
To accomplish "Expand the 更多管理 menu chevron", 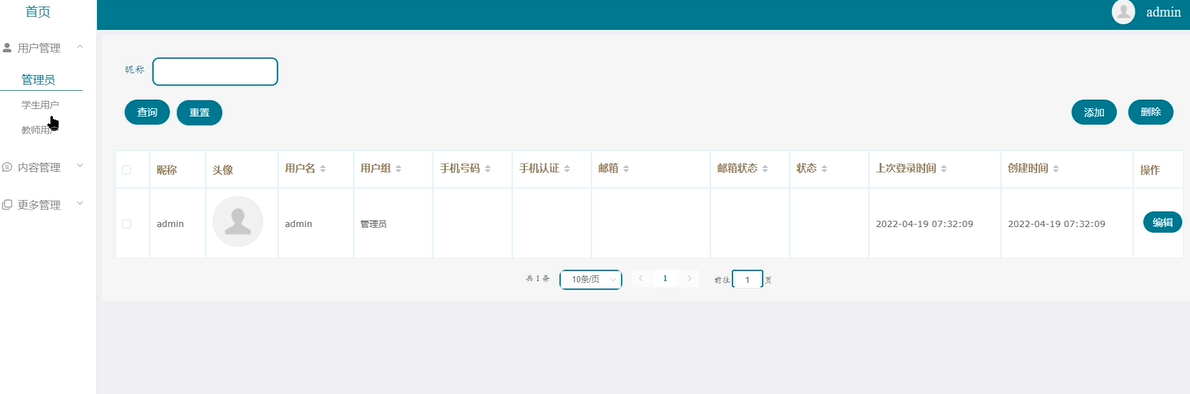I will click(80, 203).
